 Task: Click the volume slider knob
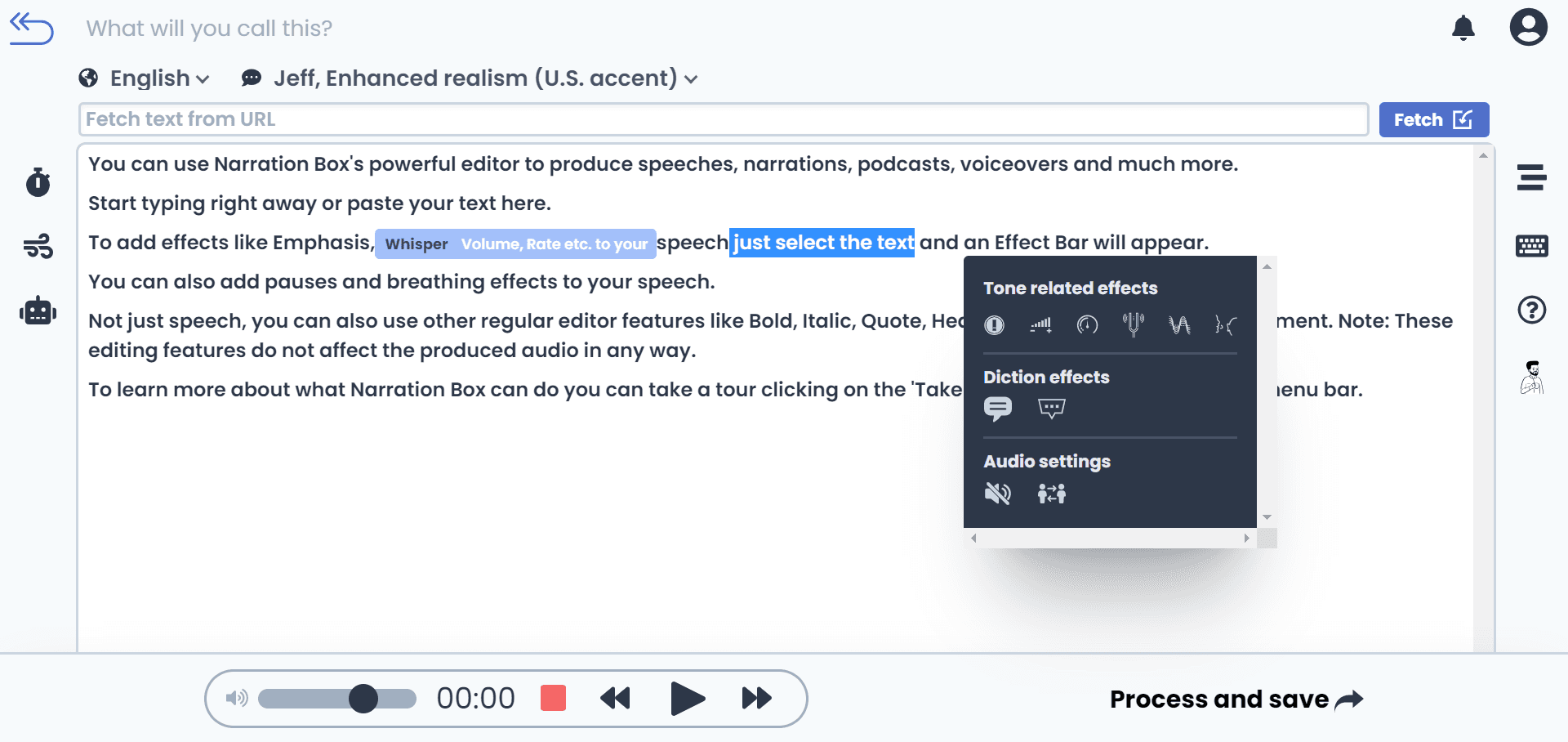coord(363,699)
